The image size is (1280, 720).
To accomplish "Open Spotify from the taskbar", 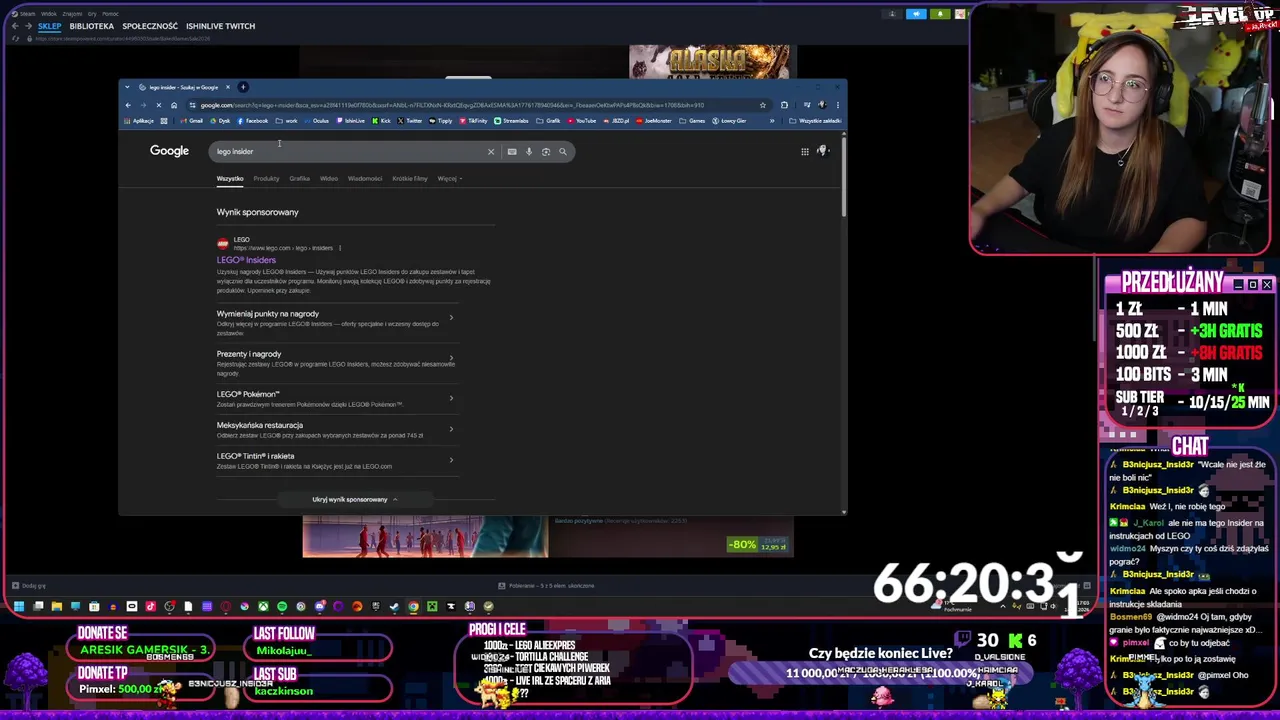I will click(282, 606).
